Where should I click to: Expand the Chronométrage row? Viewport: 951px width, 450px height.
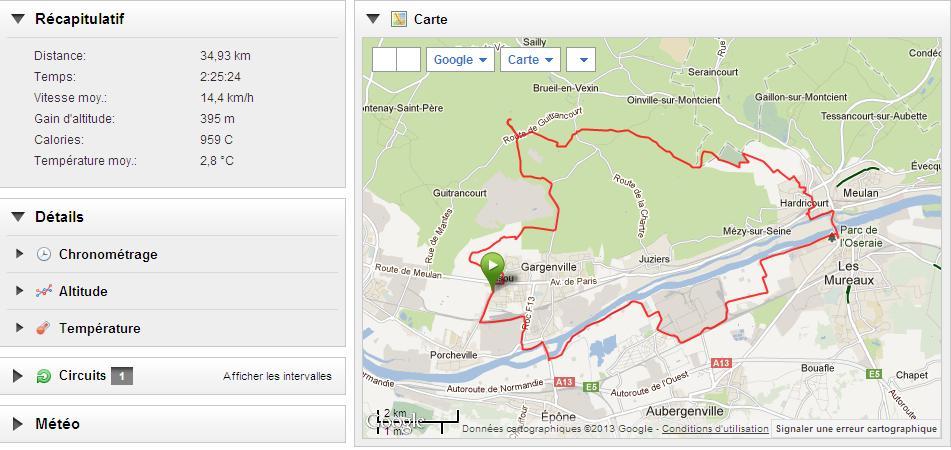(x=19, y=254)
